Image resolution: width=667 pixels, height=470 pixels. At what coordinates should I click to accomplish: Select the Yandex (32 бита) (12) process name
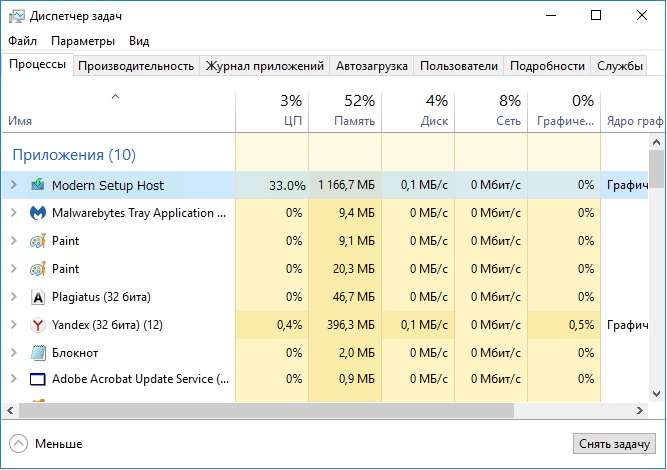point(107,325)
